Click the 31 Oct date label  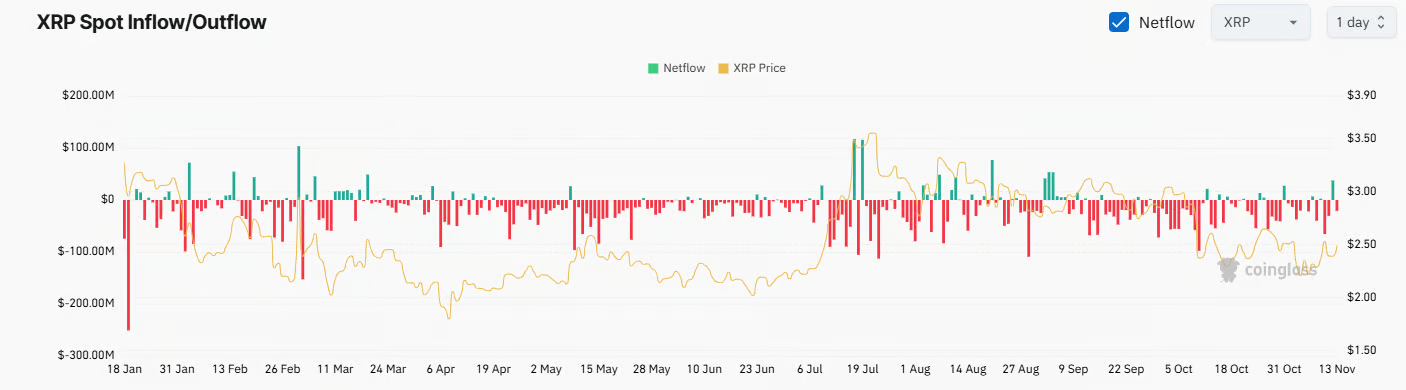tap(1284, 369)
